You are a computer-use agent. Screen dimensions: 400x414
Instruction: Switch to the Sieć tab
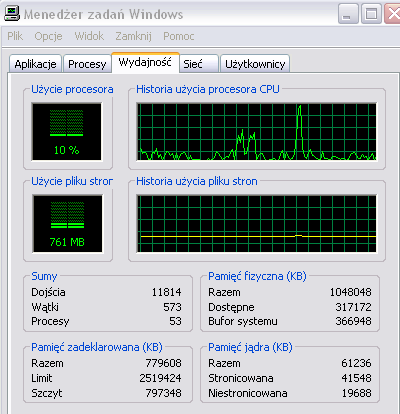pos(199,64)
